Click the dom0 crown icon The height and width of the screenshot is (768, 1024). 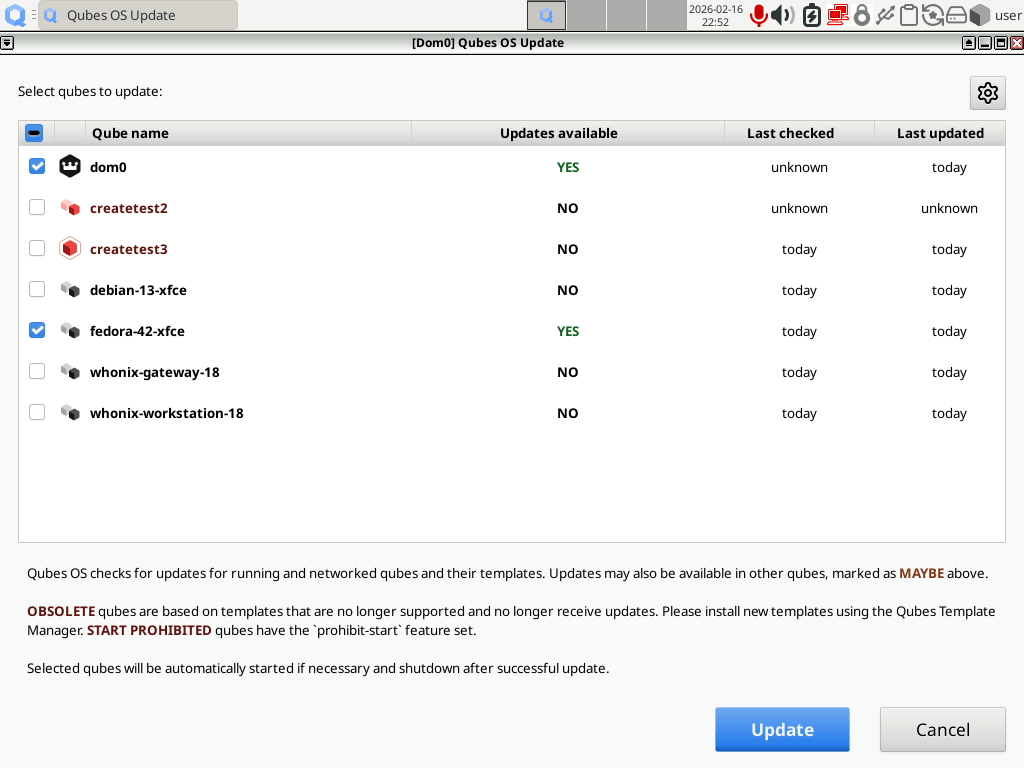pyautogui.click(x=70, y=167)
